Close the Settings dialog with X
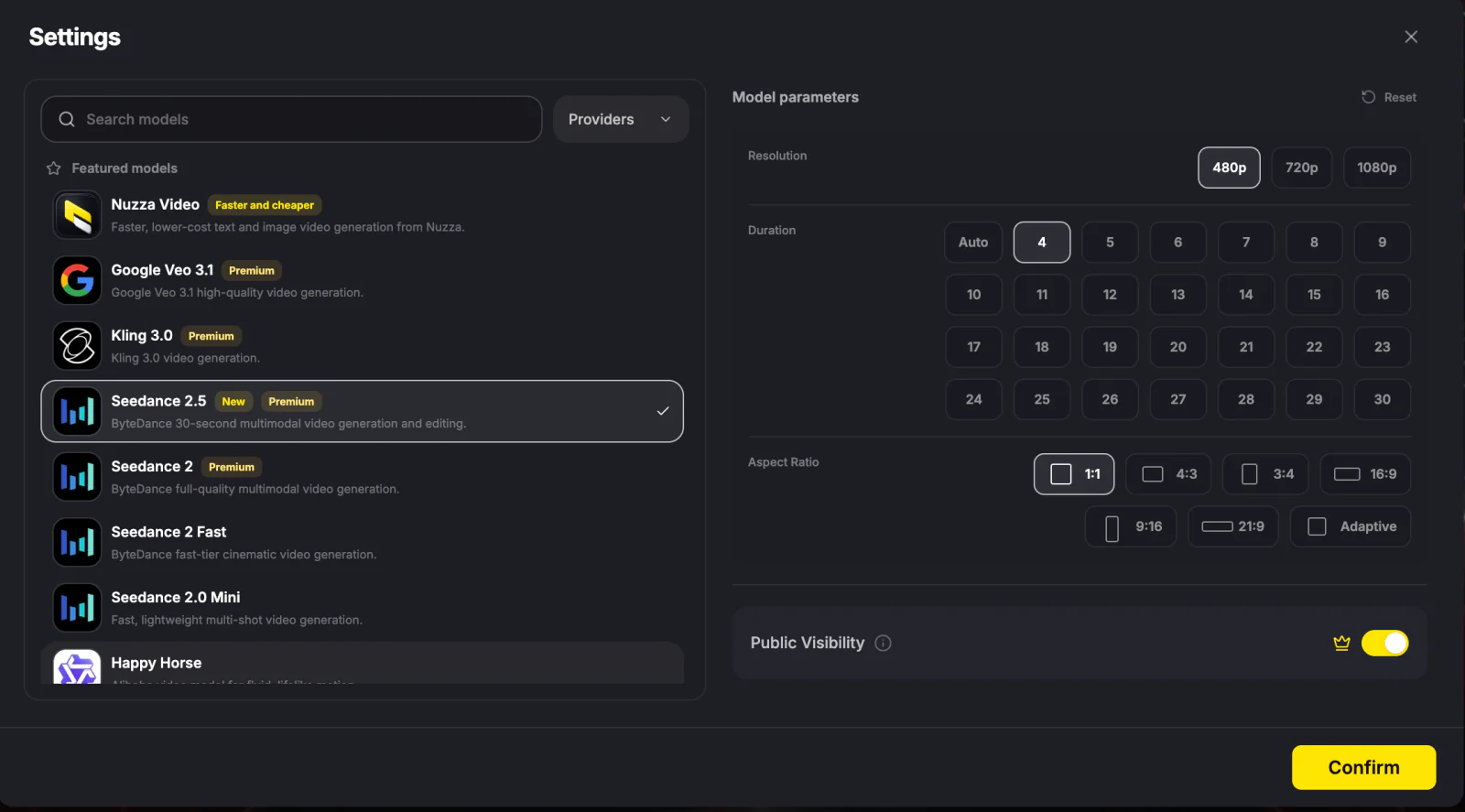The width and height of the screenshot is (1465, 812). point(1411,37)
